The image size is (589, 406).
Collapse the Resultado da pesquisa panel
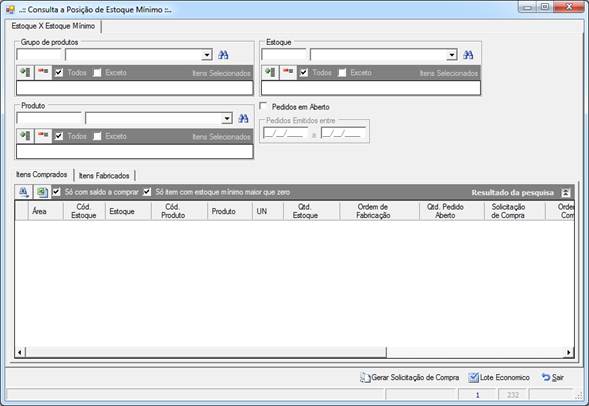click(566, 193)
